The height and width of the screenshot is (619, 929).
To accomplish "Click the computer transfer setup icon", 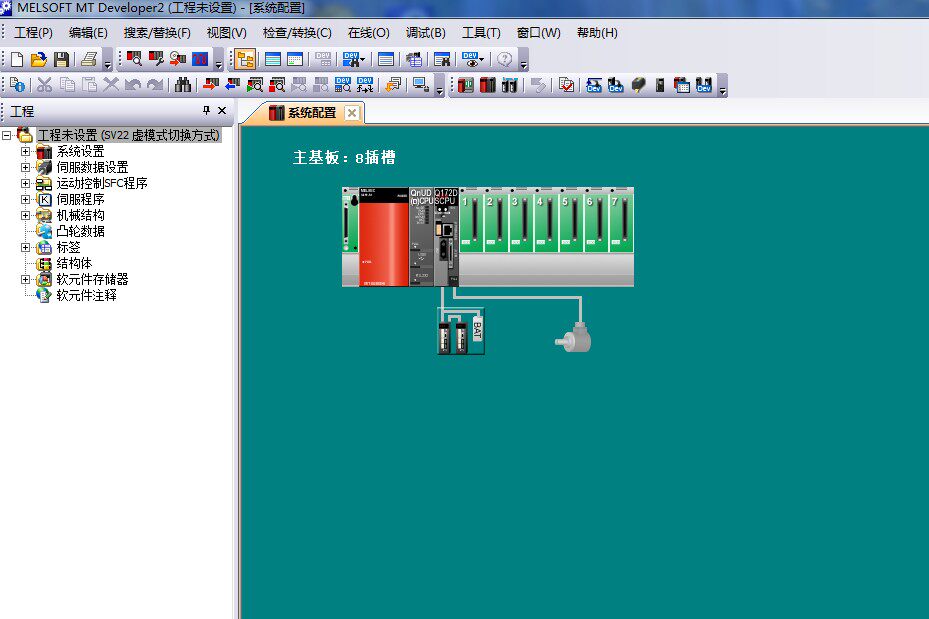I will [x=421, y=85].
